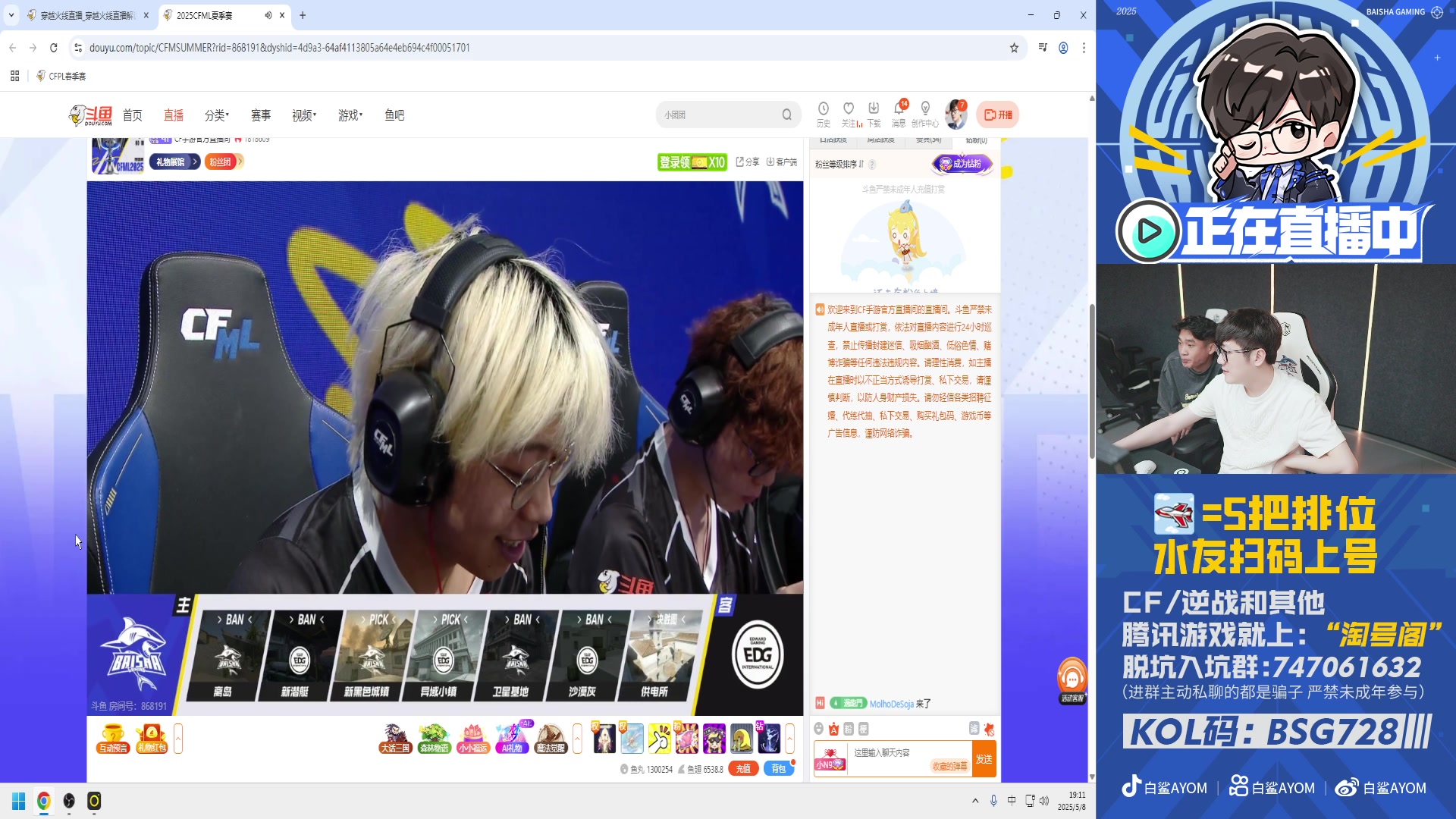Screen dimensions: 1456x819
Task: Toggle audio mute on the 2025CFML夏季赛 tab
Action: [268, 15]
